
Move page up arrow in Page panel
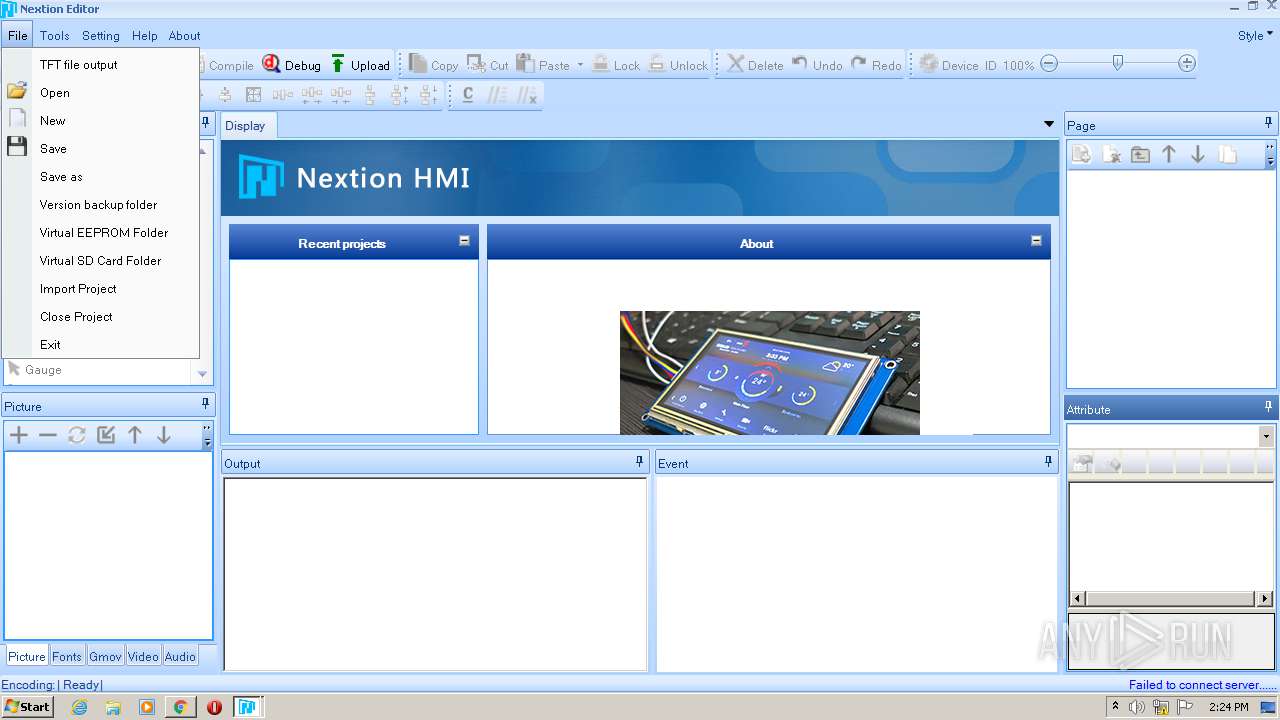click(1169, 154)
